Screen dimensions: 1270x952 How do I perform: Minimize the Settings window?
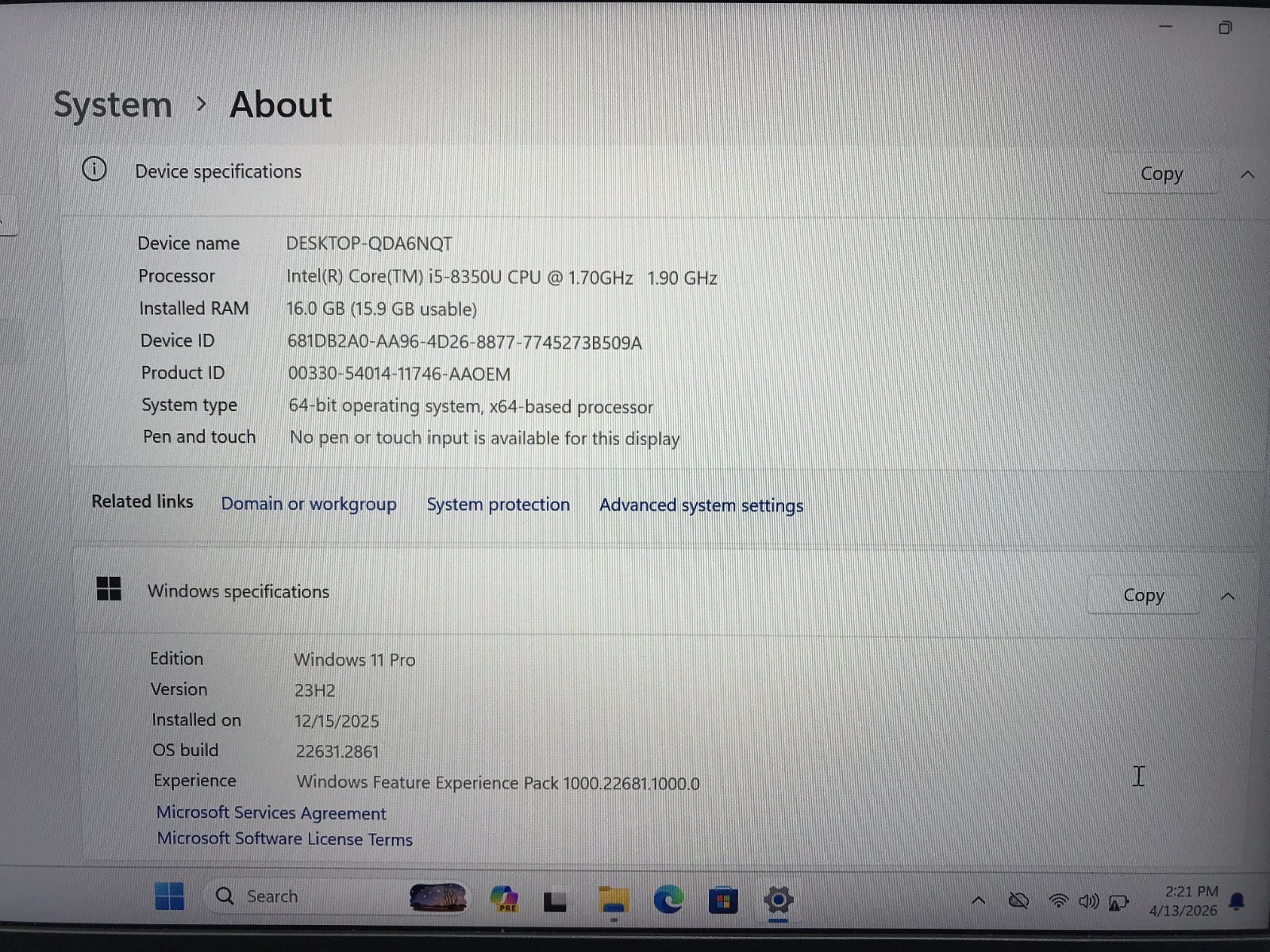tap(1165, 27)
